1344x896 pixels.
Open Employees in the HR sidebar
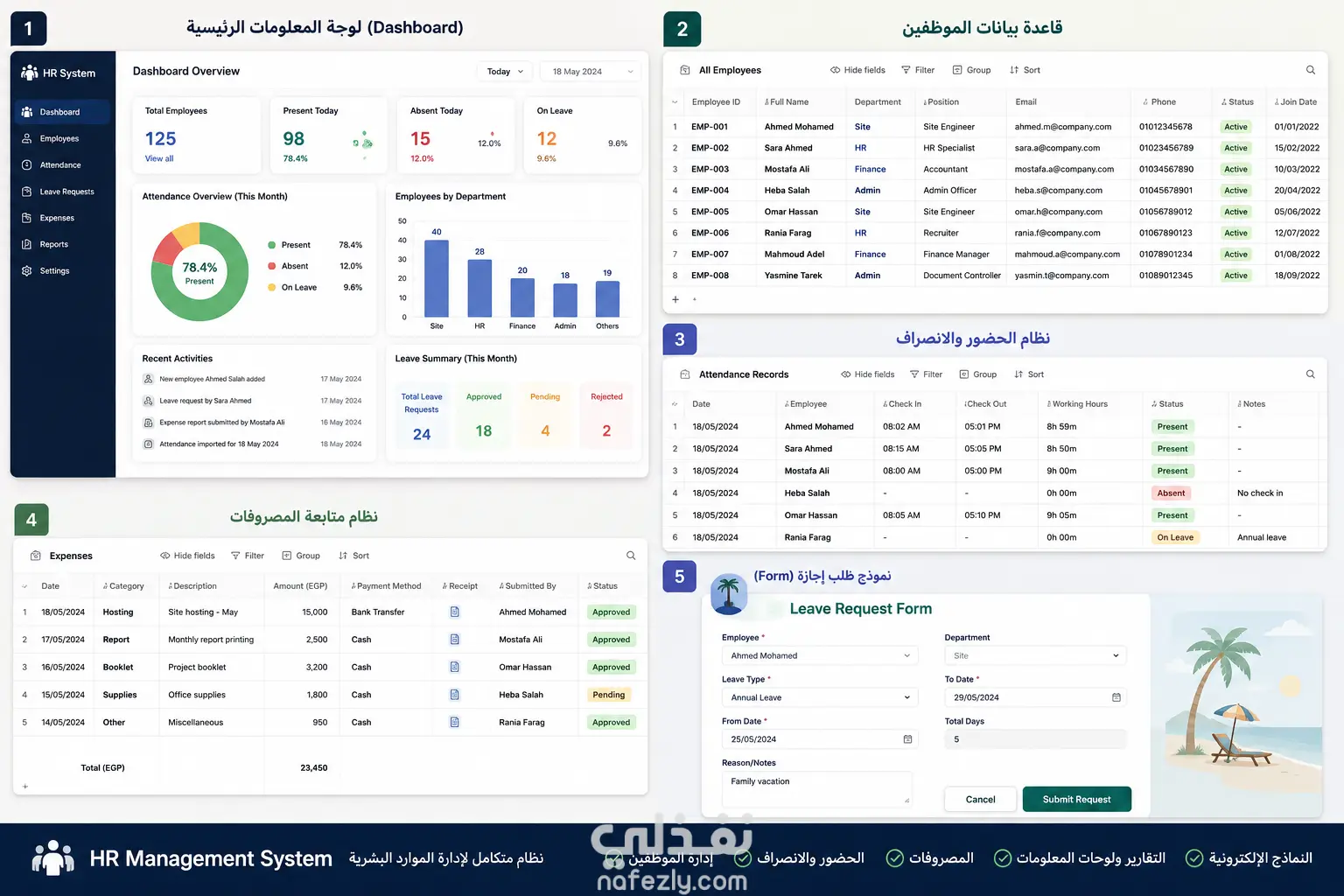59,138
